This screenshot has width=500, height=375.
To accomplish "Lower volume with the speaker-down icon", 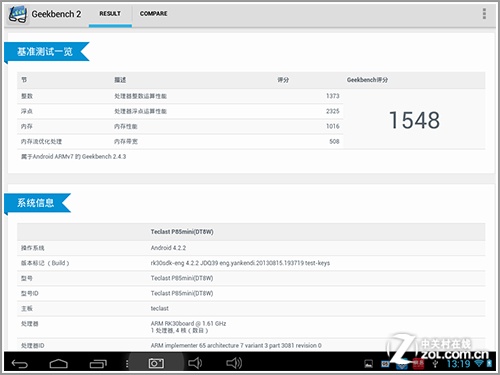I will point(195,363).
